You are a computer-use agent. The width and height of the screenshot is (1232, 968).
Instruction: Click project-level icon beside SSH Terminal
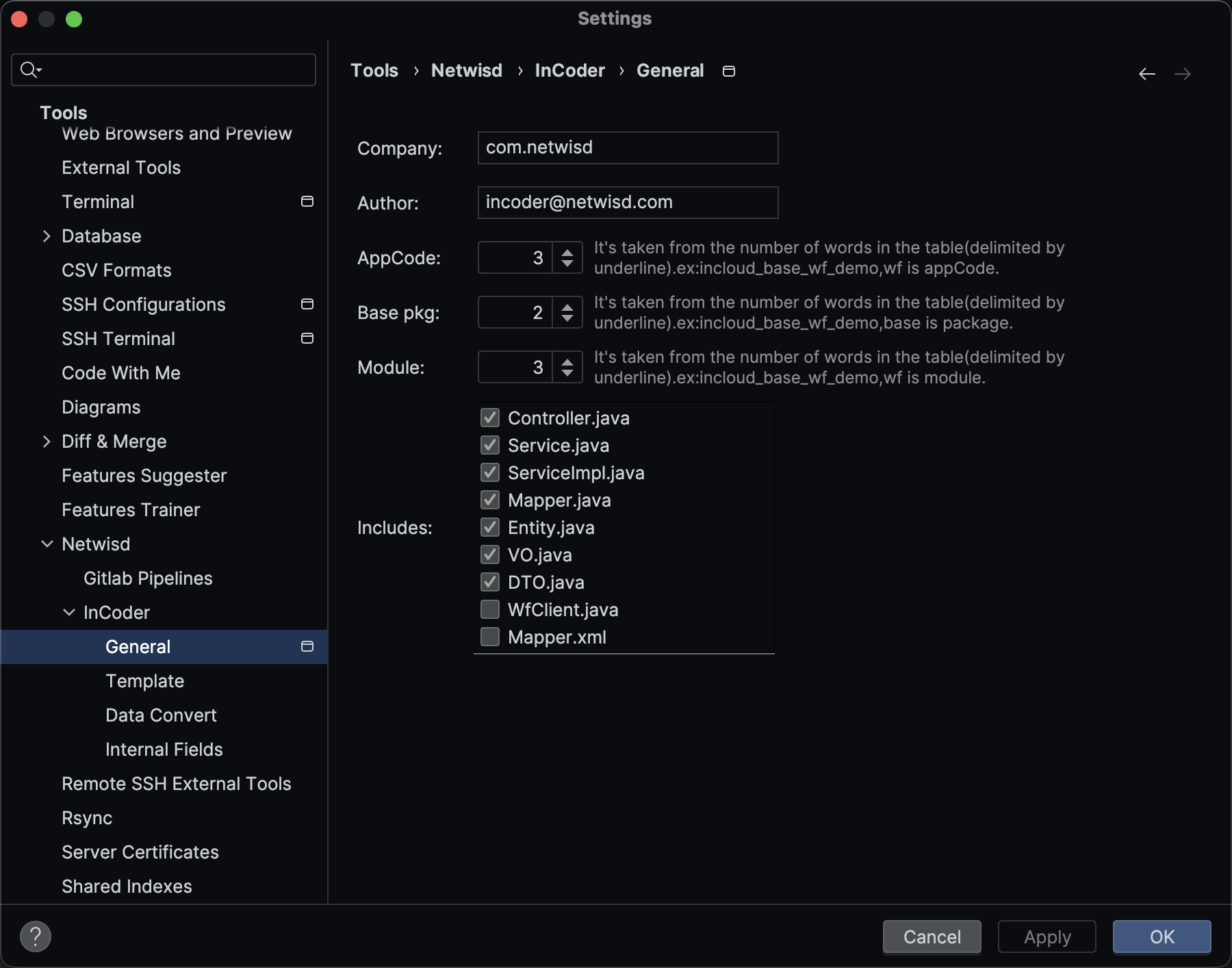tap(307, 338)
